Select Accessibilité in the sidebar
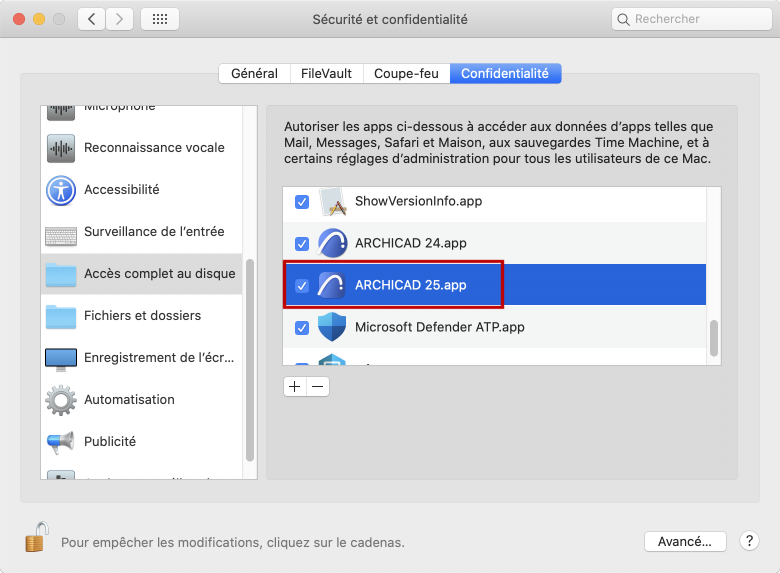780x573 pixels. coord(122,190)
